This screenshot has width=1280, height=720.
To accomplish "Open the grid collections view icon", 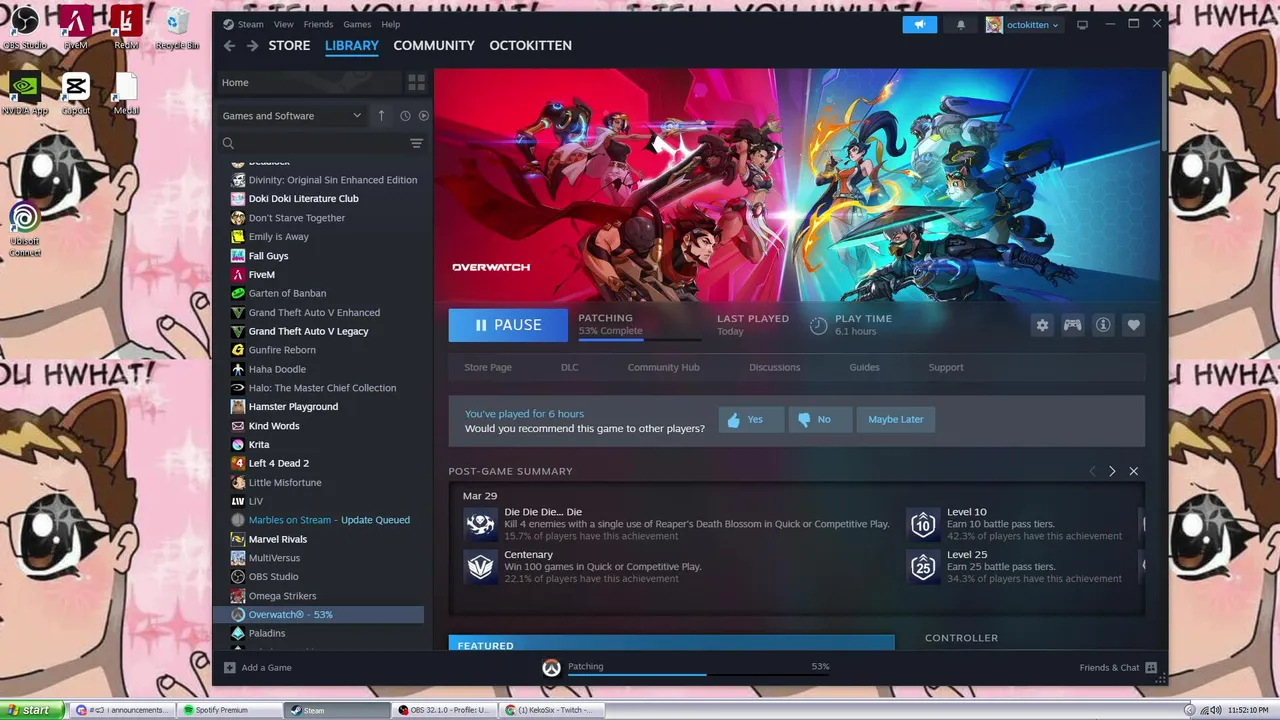I will pos(416,82).
